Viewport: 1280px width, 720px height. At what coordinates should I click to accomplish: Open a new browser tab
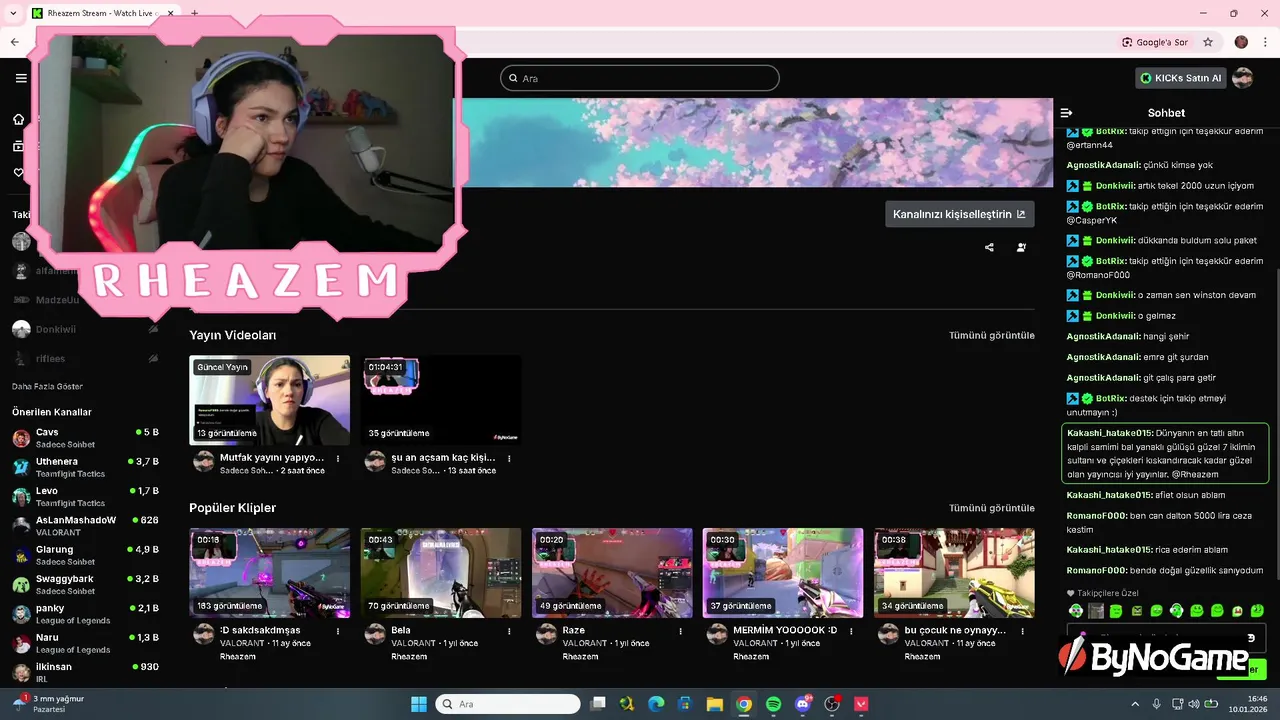pos(194,13)
